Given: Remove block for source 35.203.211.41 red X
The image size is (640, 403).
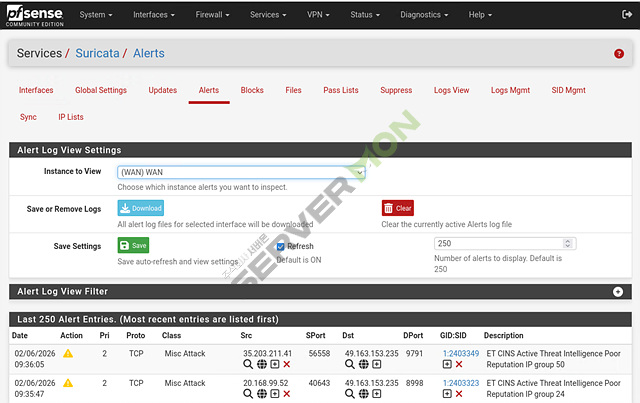Looking at the screenshot, I should (287, 364).
